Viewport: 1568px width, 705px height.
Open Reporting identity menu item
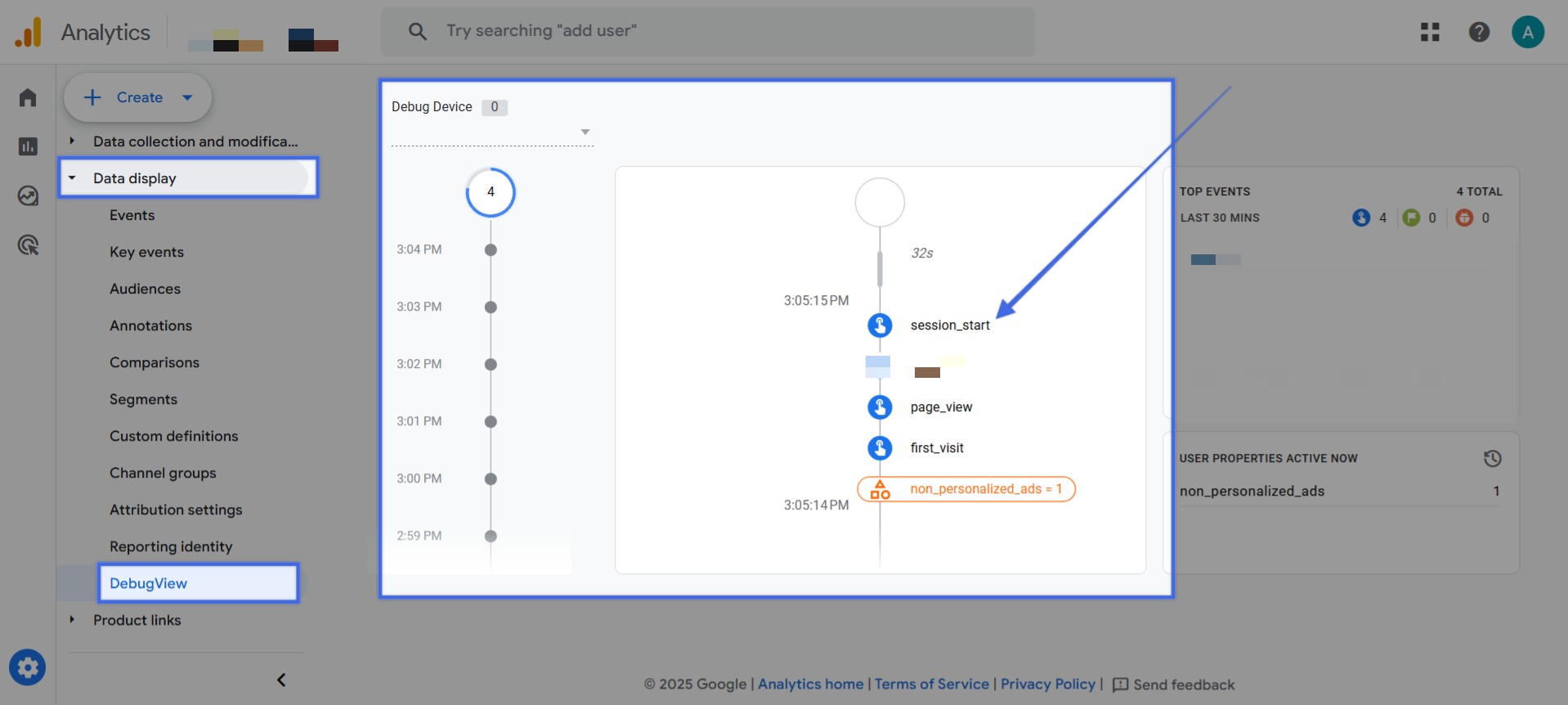coord(171,546)
